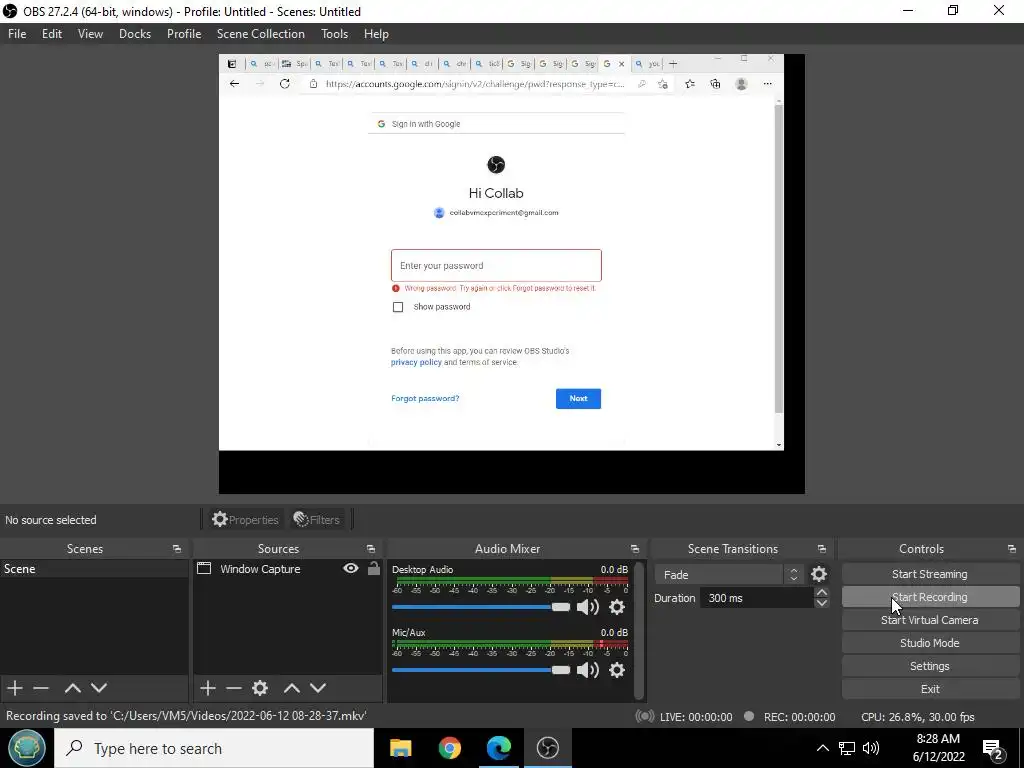Open the notification center icon

993,749
